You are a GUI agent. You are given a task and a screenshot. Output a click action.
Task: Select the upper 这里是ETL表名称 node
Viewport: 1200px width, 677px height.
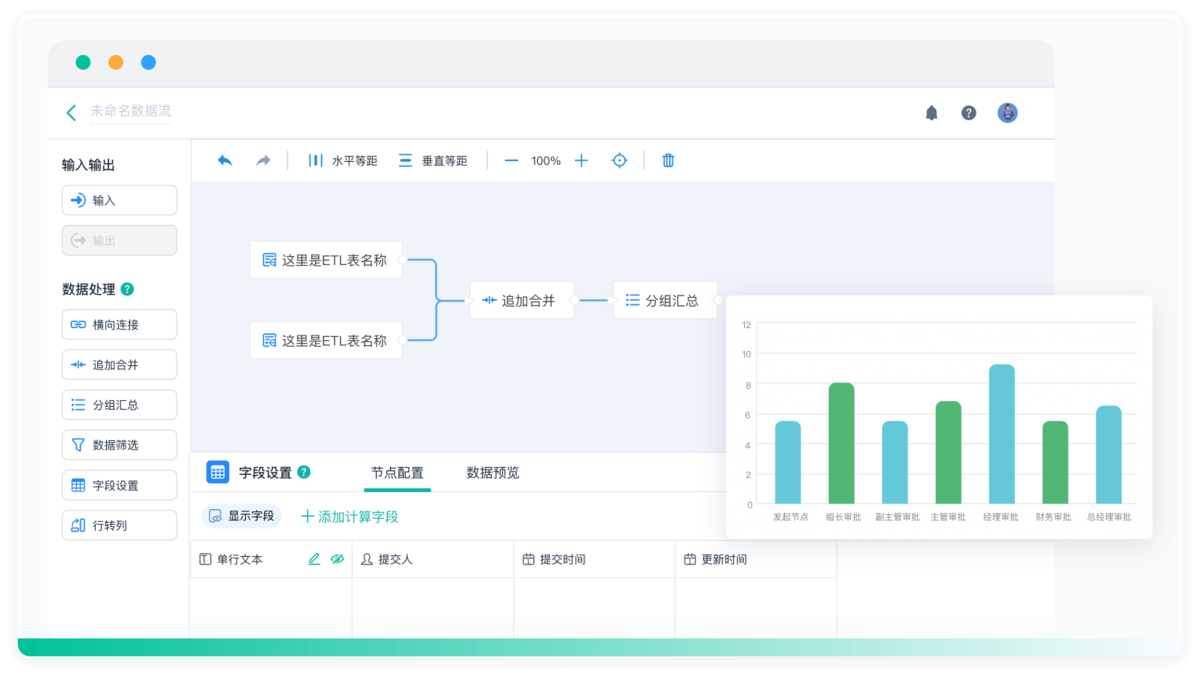click(x=326, y=260)
